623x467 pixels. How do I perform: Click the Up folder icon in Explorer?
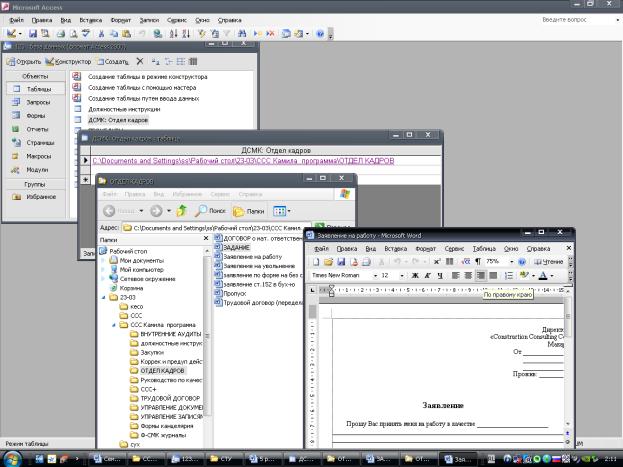(x=181, y=211)
